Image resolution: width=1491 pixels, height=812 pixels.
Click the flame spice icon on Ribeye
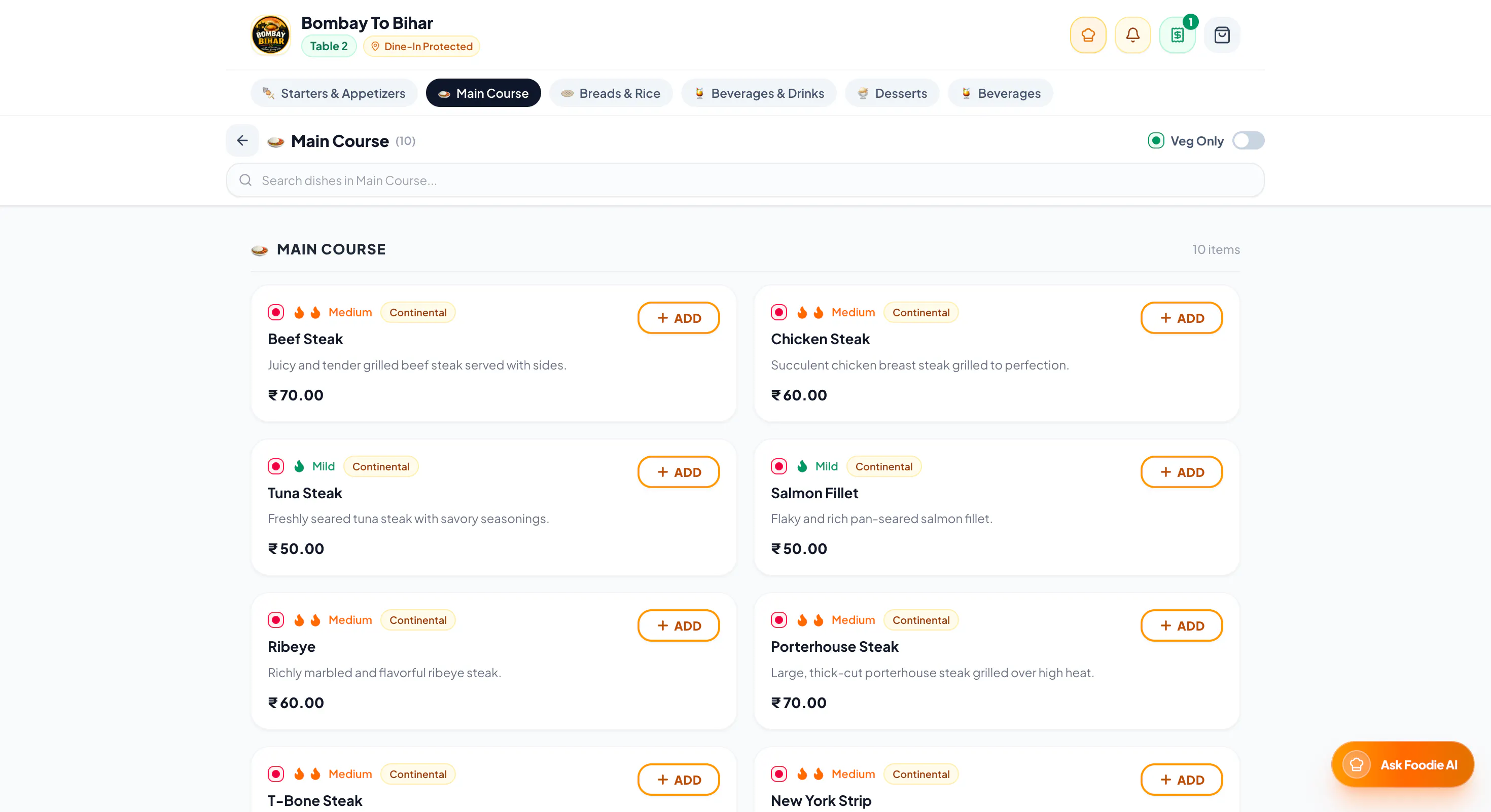tap(307, 620)
